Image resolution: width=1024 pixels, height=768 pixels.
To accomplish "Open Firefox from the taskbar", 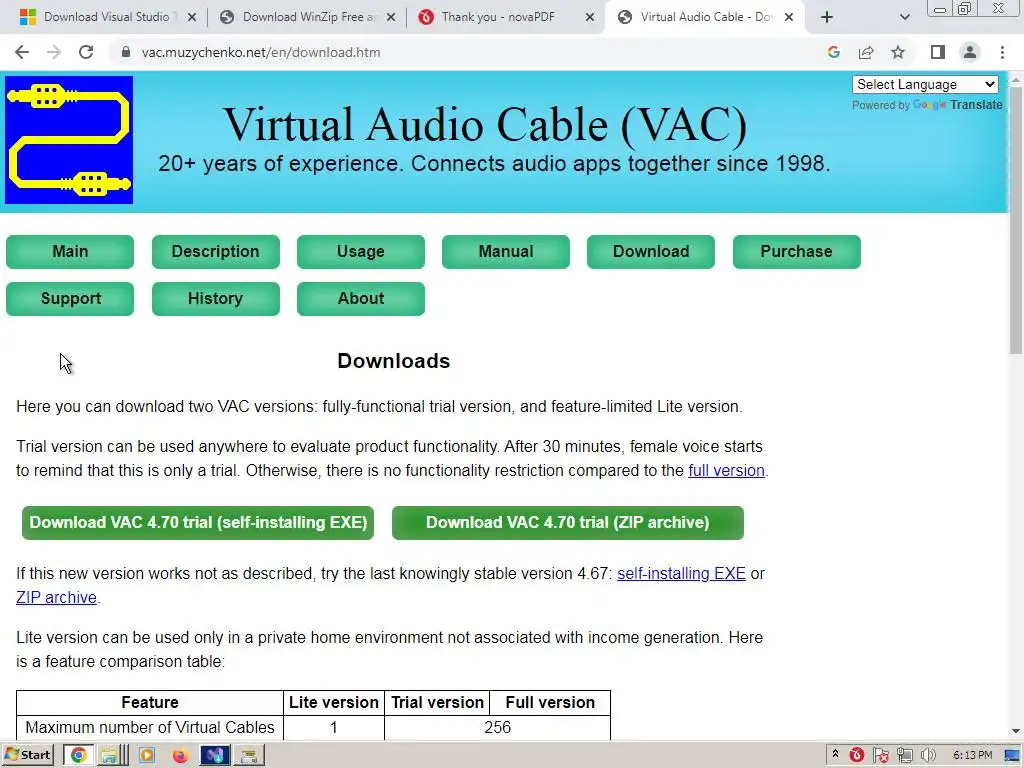I will [x=180, y=756].
